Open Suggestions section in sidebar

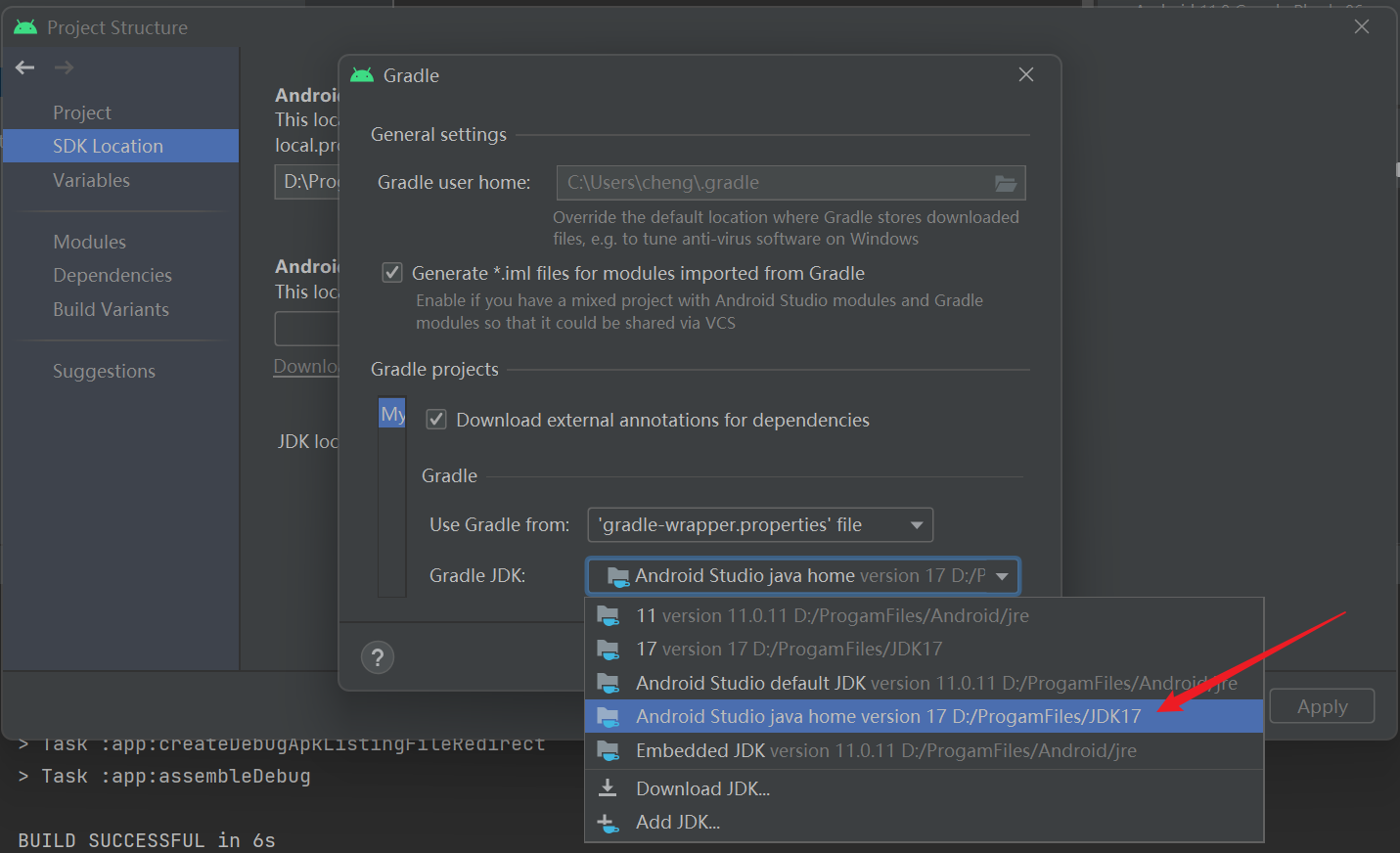pos(104,371)
